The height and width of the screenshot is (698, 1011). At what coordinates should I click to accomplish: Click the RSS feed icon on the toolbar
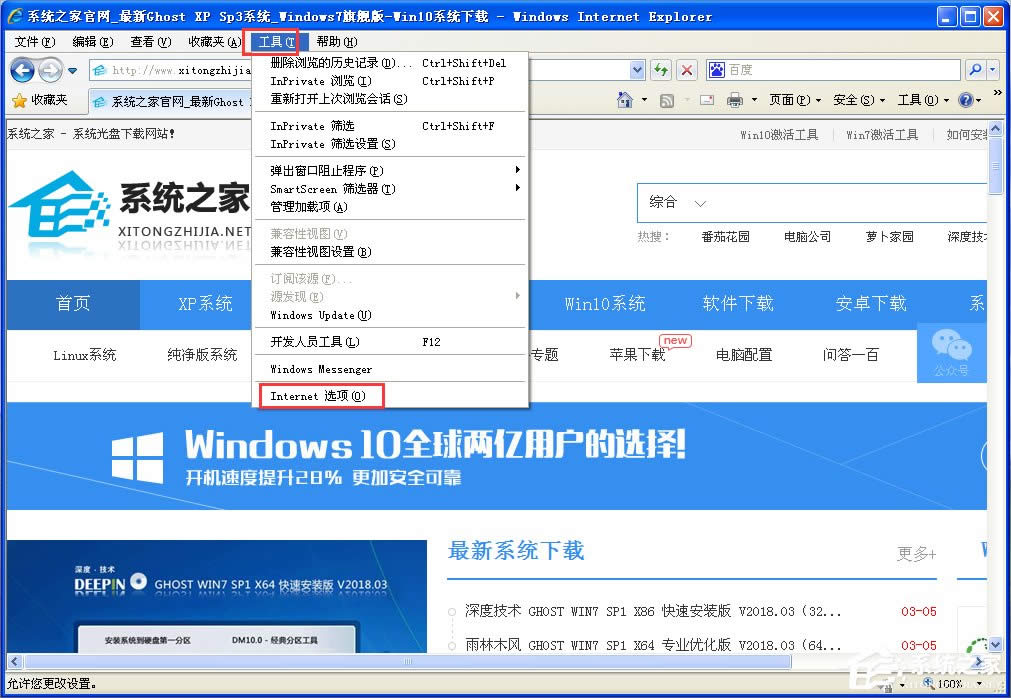click(x=667, y=101)
